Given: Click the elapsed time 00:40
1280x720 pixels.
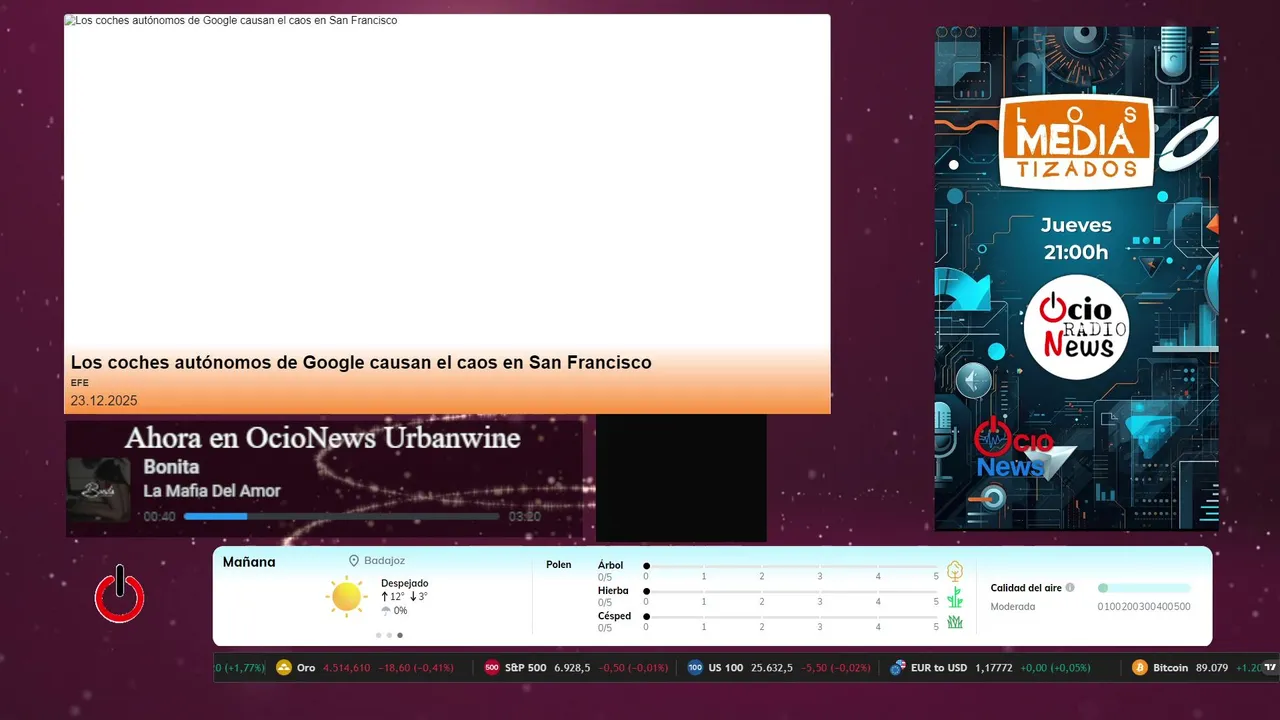Looking at the screenshot, I should click(160, 517).
